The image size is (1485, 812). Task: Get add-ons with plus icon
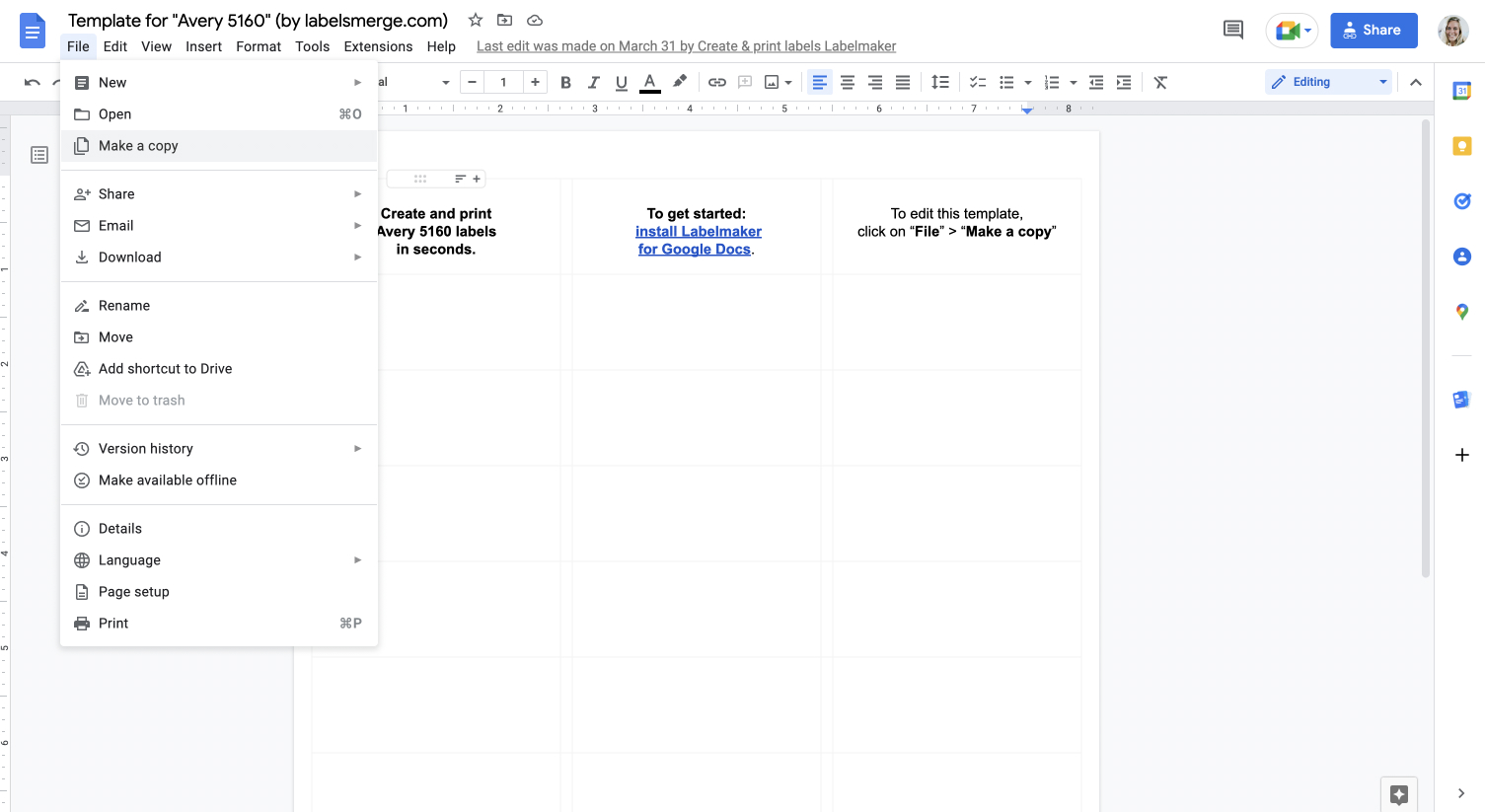point(1461,455)
